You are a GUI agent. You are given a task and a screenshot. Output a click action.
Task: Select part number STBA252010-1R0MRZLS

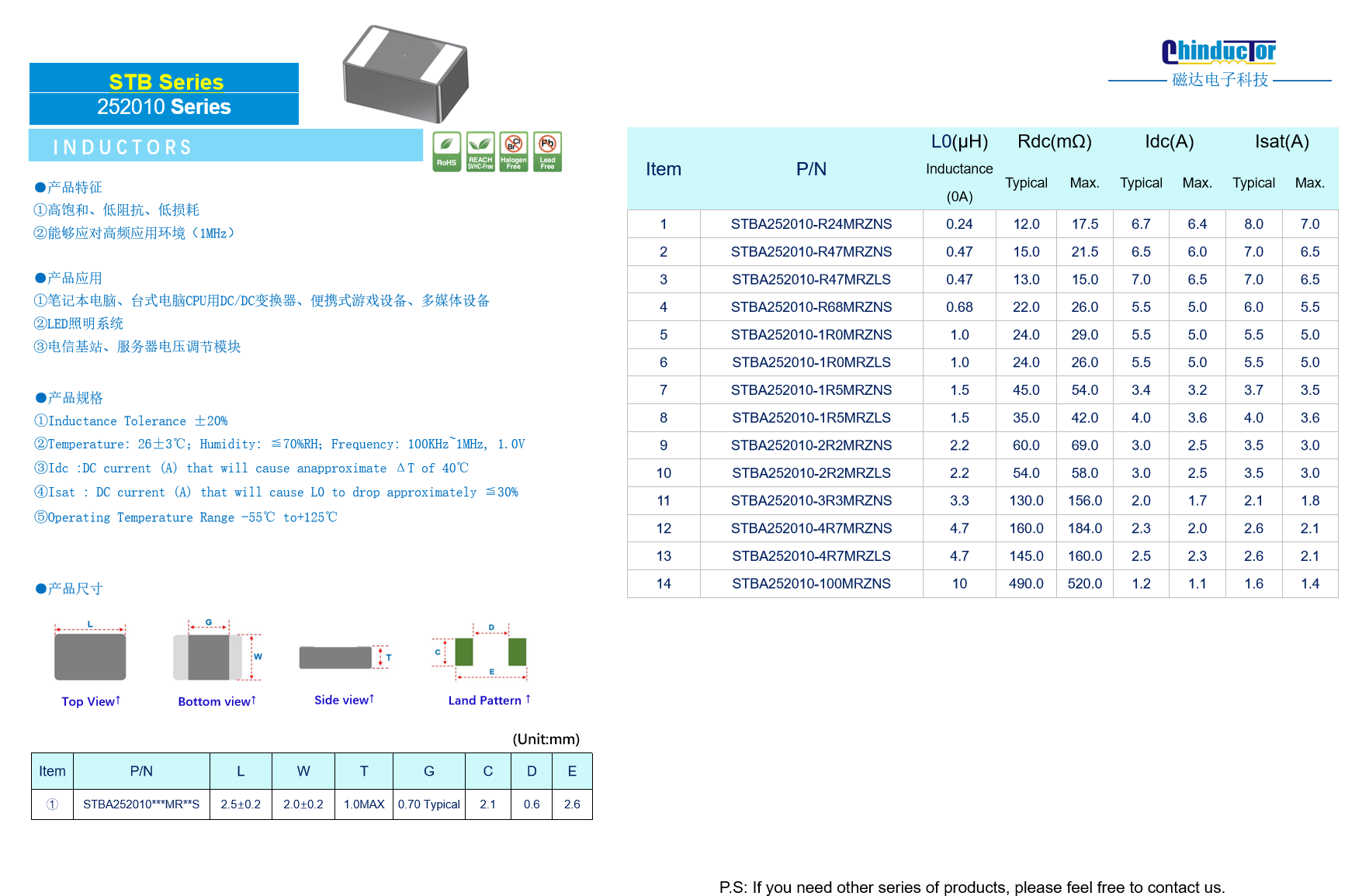811,362
